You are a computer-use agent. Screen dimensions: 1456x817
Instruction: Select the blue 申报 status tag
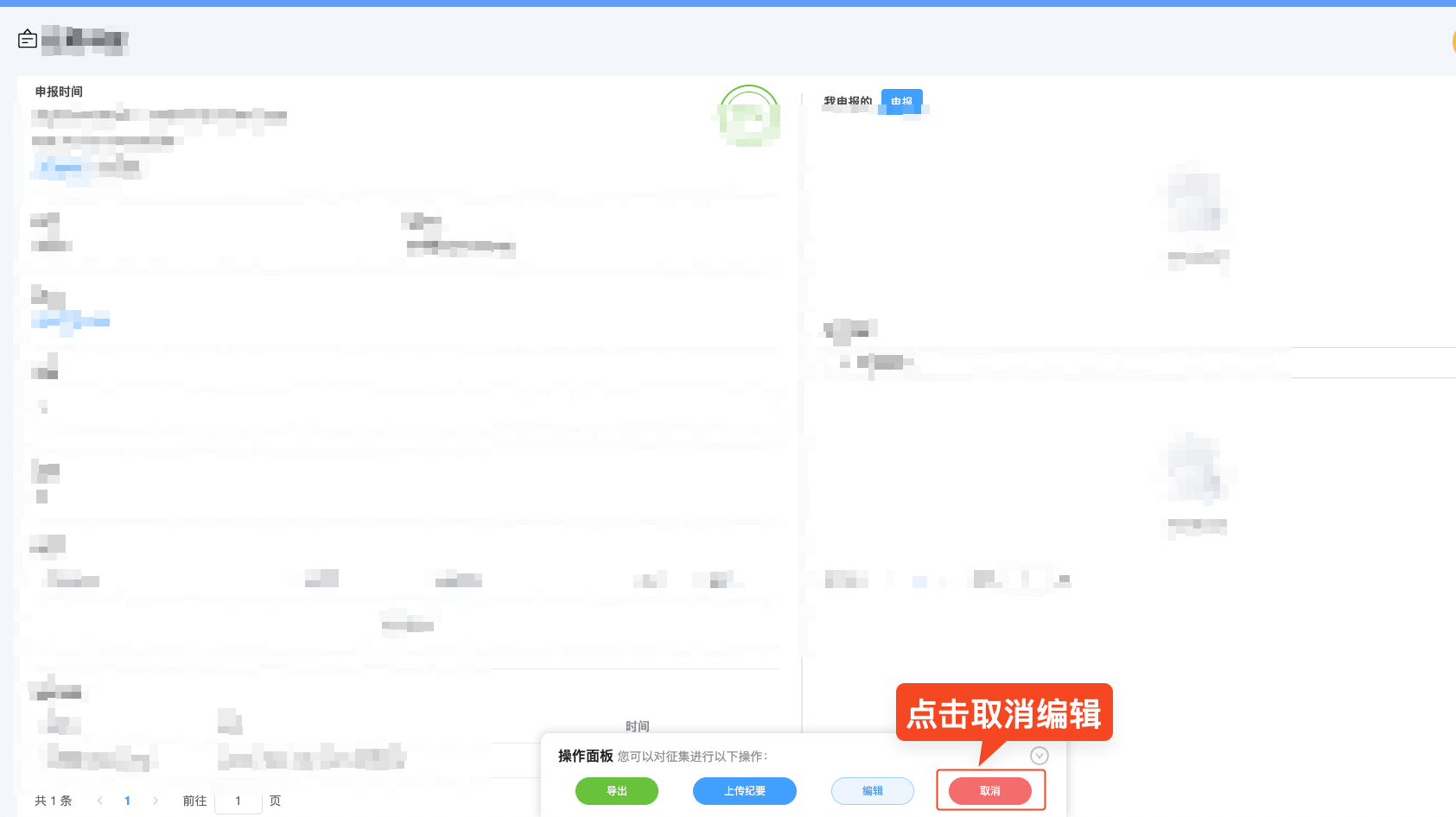(901, 102)
